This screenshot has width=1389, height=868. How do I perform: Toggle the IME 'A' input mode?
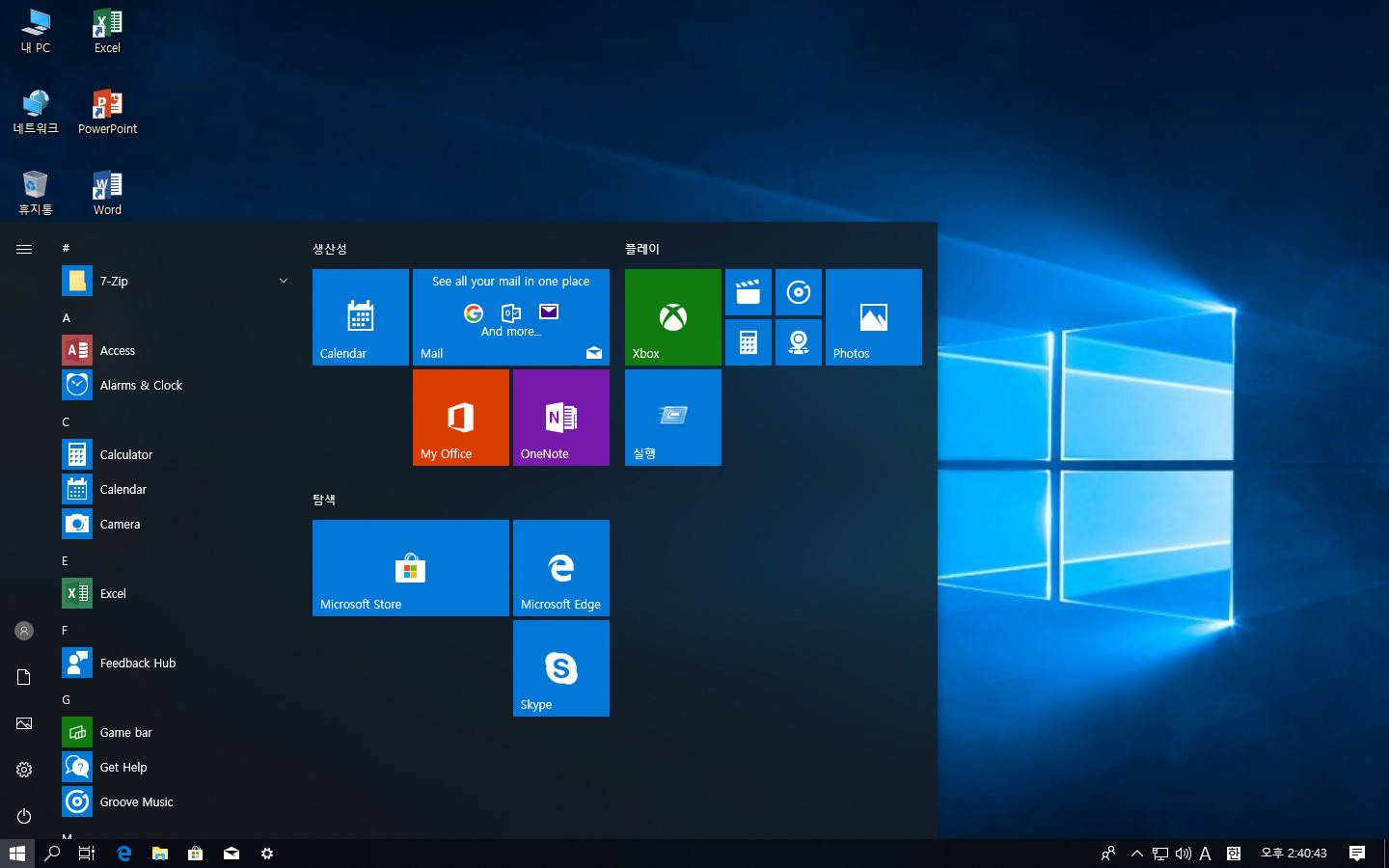[x=1205, y=854]
